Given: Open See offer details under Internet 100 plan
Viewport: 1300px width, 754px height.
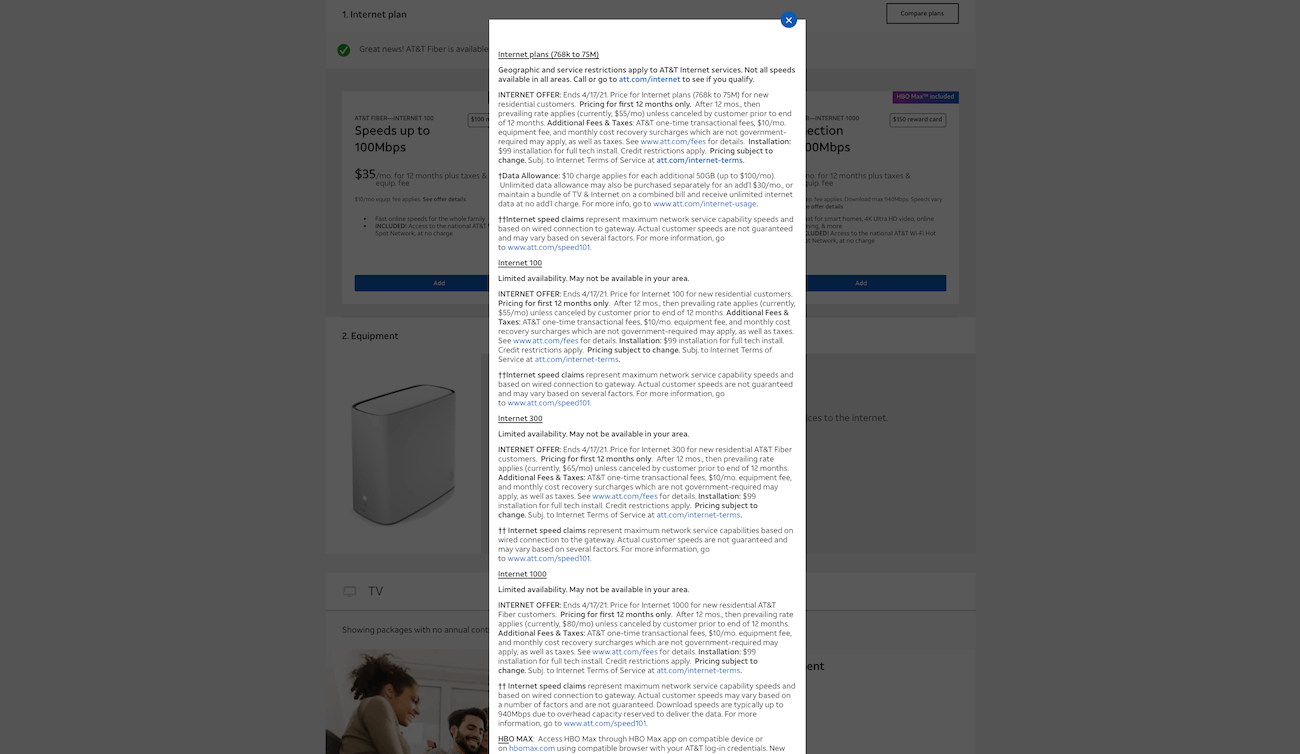Looking at the screenshot, I should [x=444, y=199].
